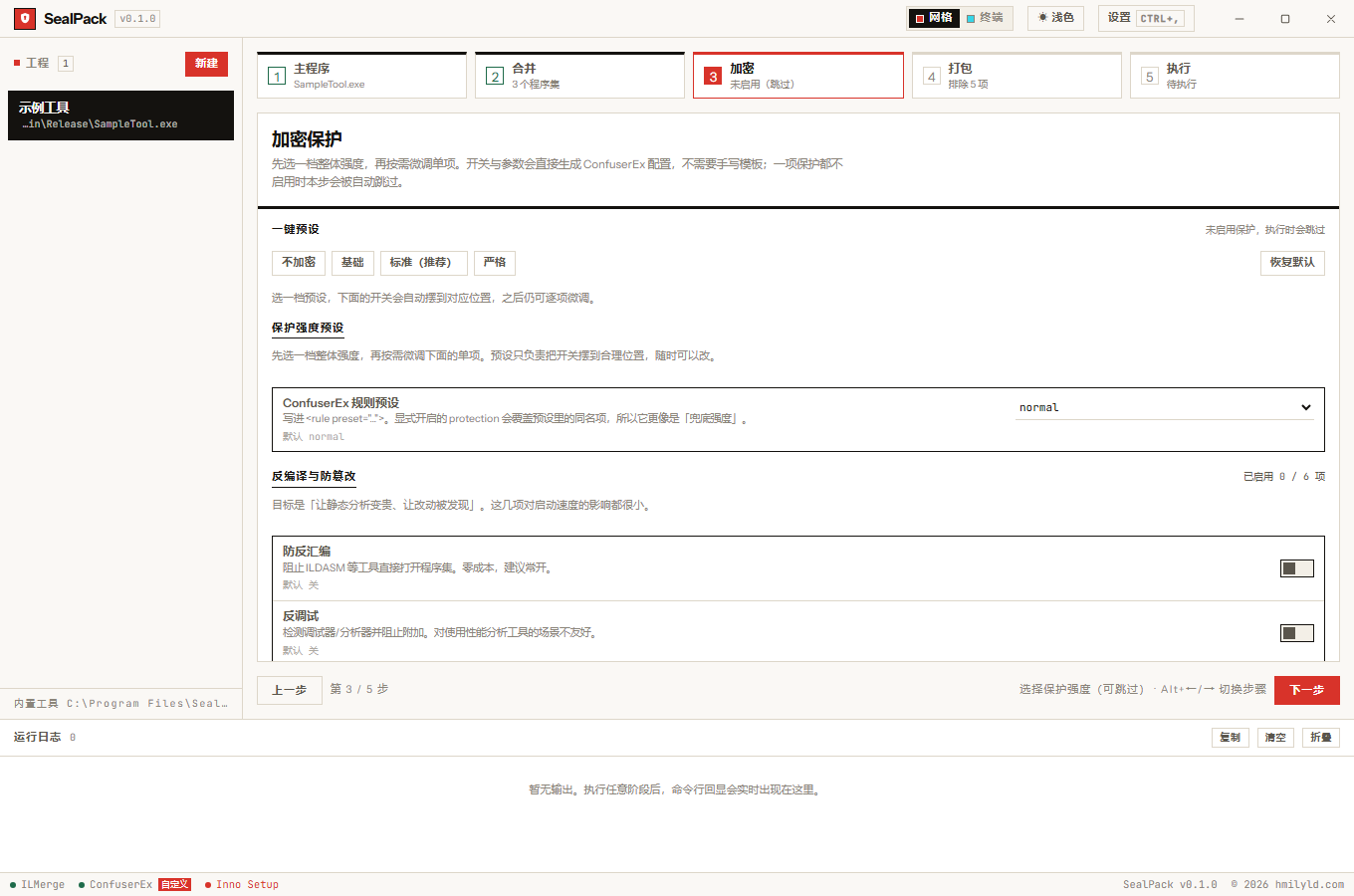Click the ILMerge status indicator
The height and width of the screenshot is (896, 1354).
coord(38,884)
